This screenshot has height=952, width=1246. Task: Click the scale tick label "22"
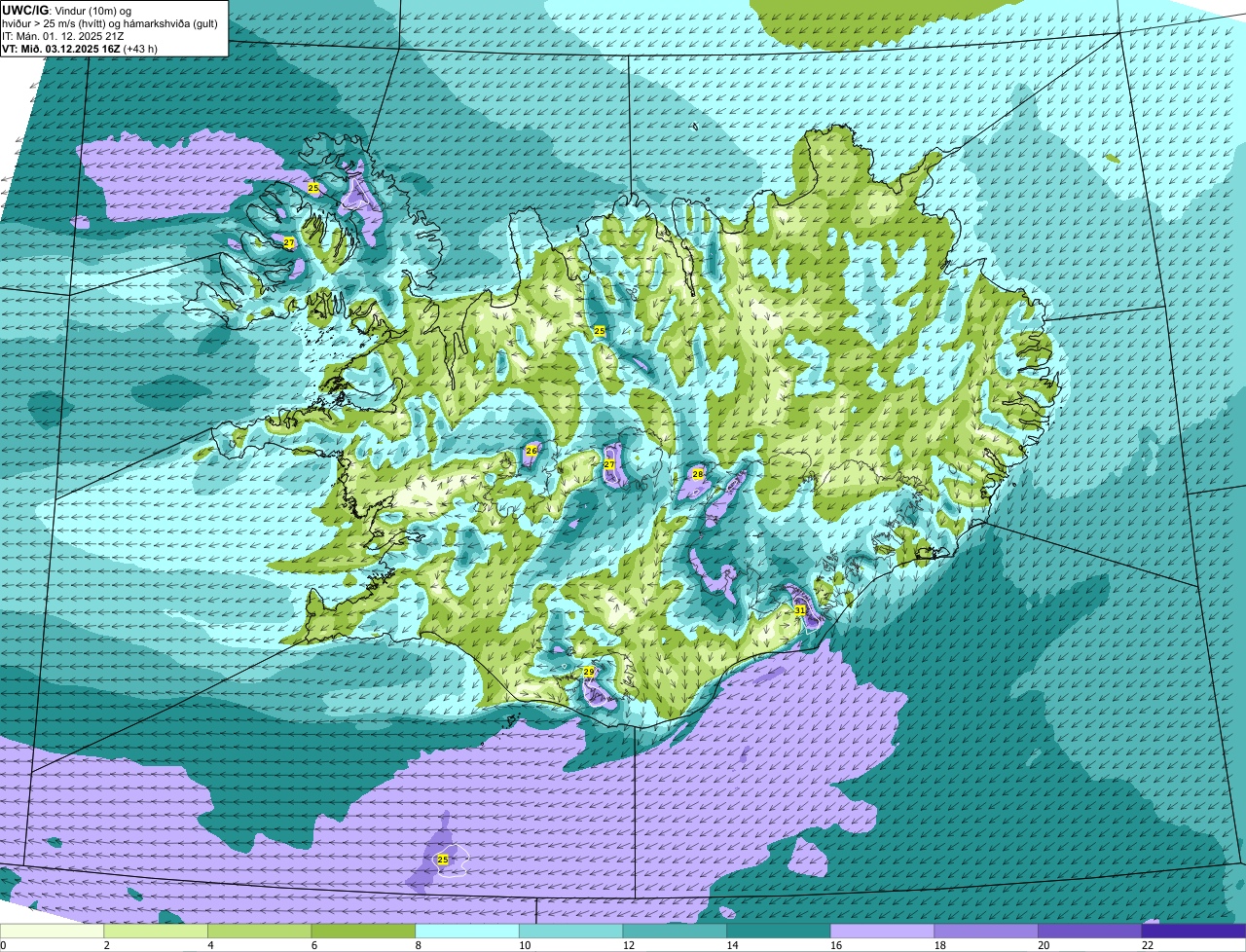pyautogui.click(x=1147, y=945)
